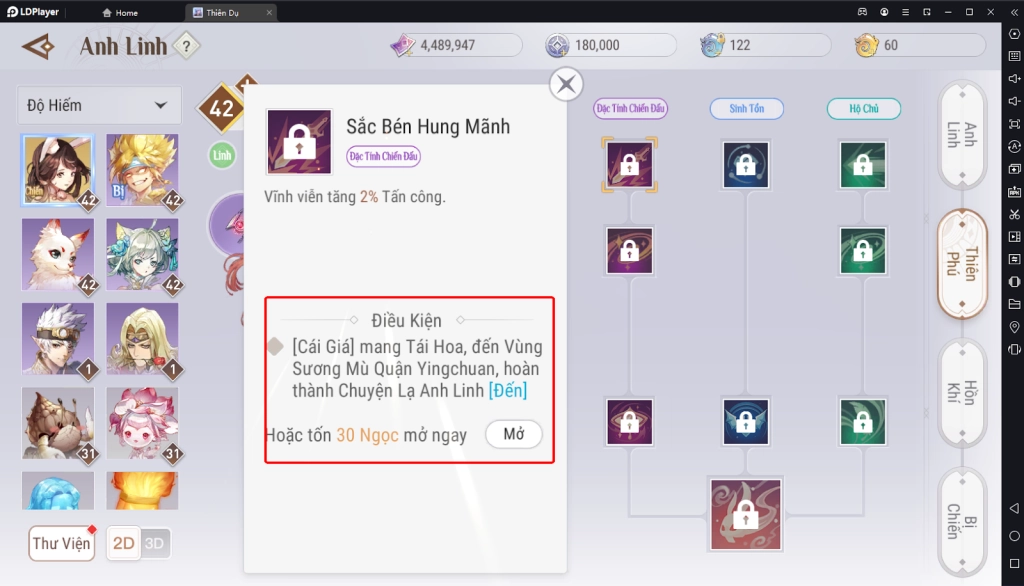The image size is (1024, 586).
Task: Select the large locked red bottom talent
Action: coord(746,515)
